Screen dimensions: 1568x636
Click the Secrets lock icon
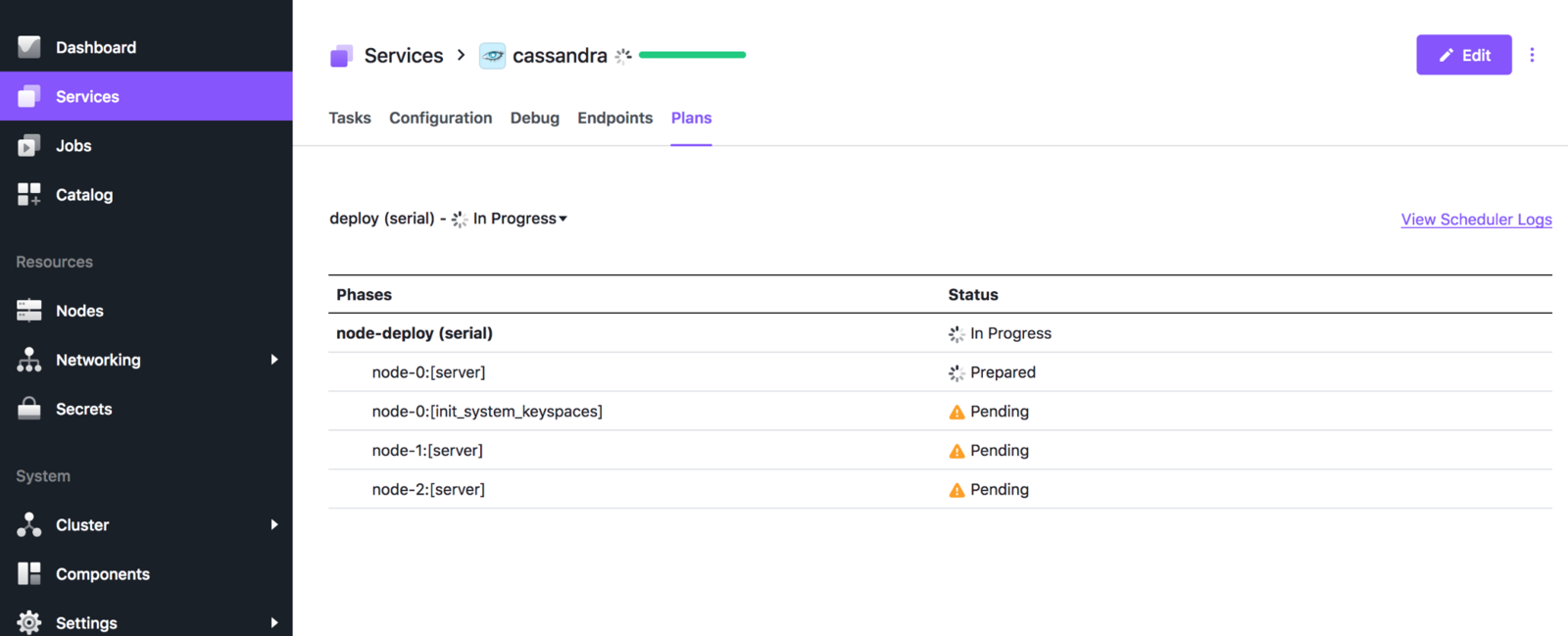(x=29, y=409)
